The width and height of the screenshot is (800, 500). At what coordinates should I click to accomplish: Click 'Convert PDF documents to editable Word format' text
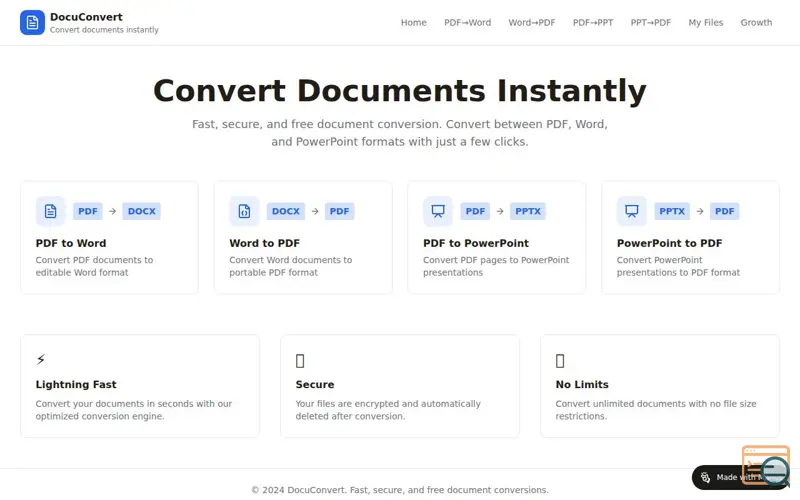[x=94, y=266]
